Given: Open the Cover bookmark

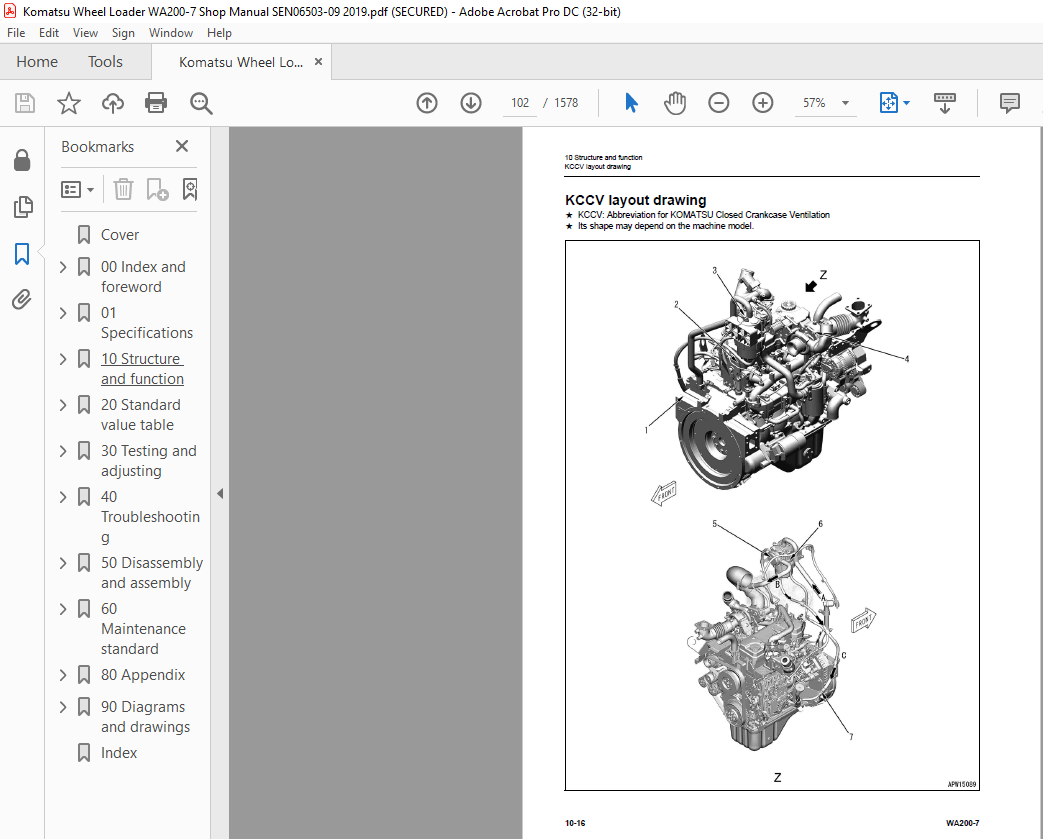Looking at the screenshot, I should [x=120, y=235].
